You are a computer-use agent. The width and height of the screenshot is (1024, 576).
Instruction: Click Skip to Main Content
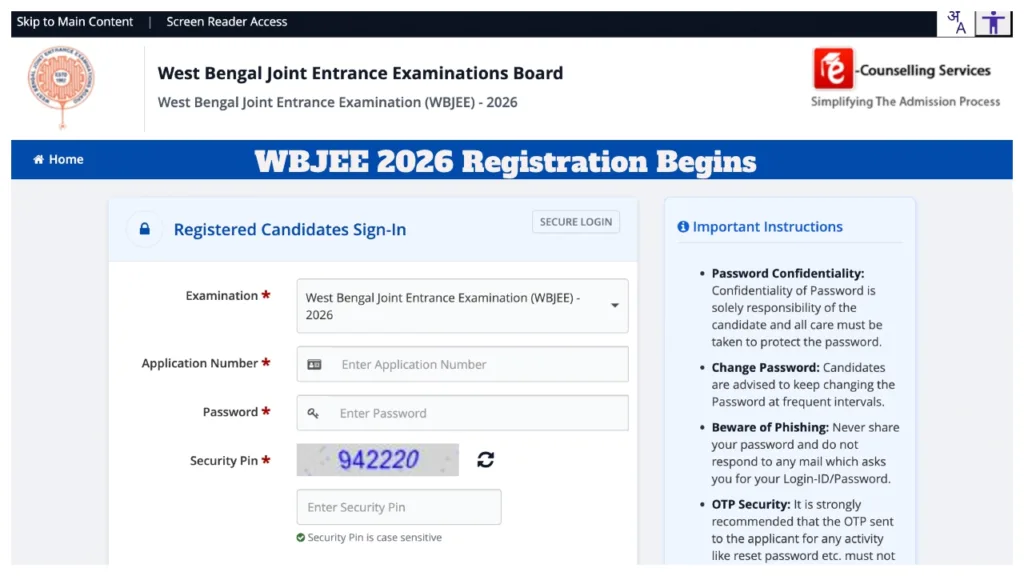[75, 21]
